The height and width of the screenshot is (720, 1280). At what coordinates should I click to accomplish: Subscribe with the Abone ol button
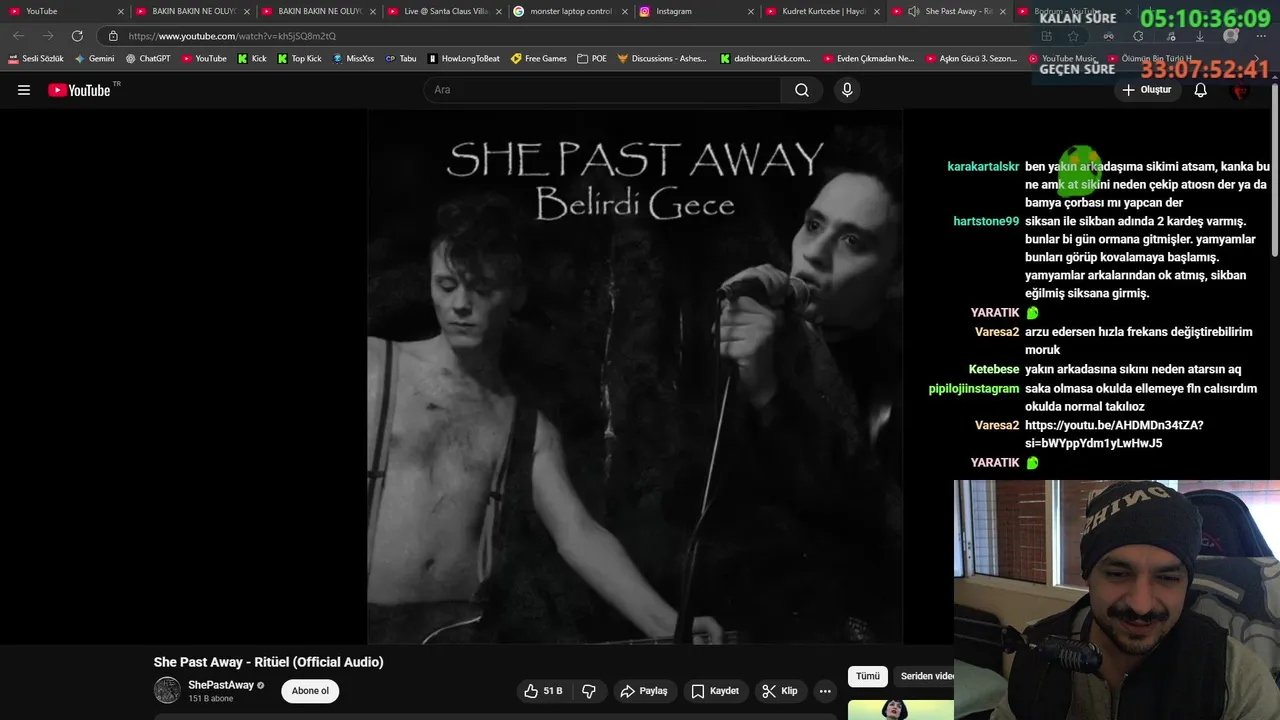[310, 691]
